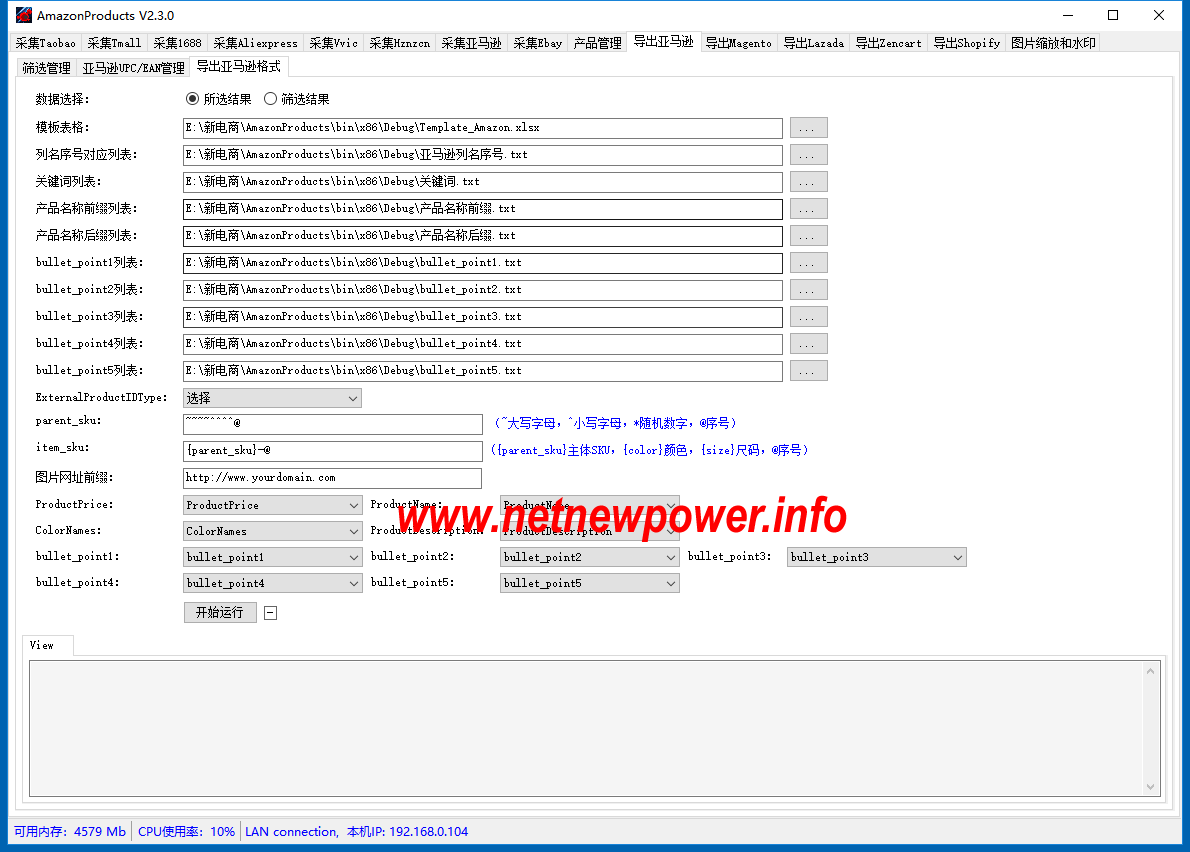Switch to the 采集亚马逊 tab
1190x852 pixels.
(472, 43)
